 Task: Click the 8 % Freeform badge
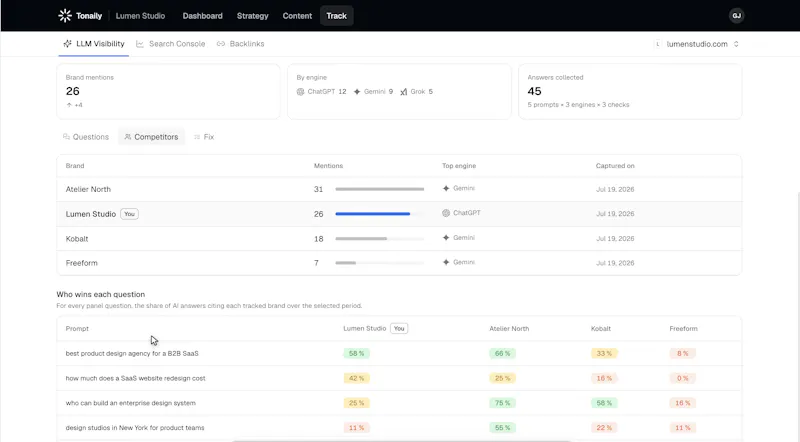[x=683, y=353]
